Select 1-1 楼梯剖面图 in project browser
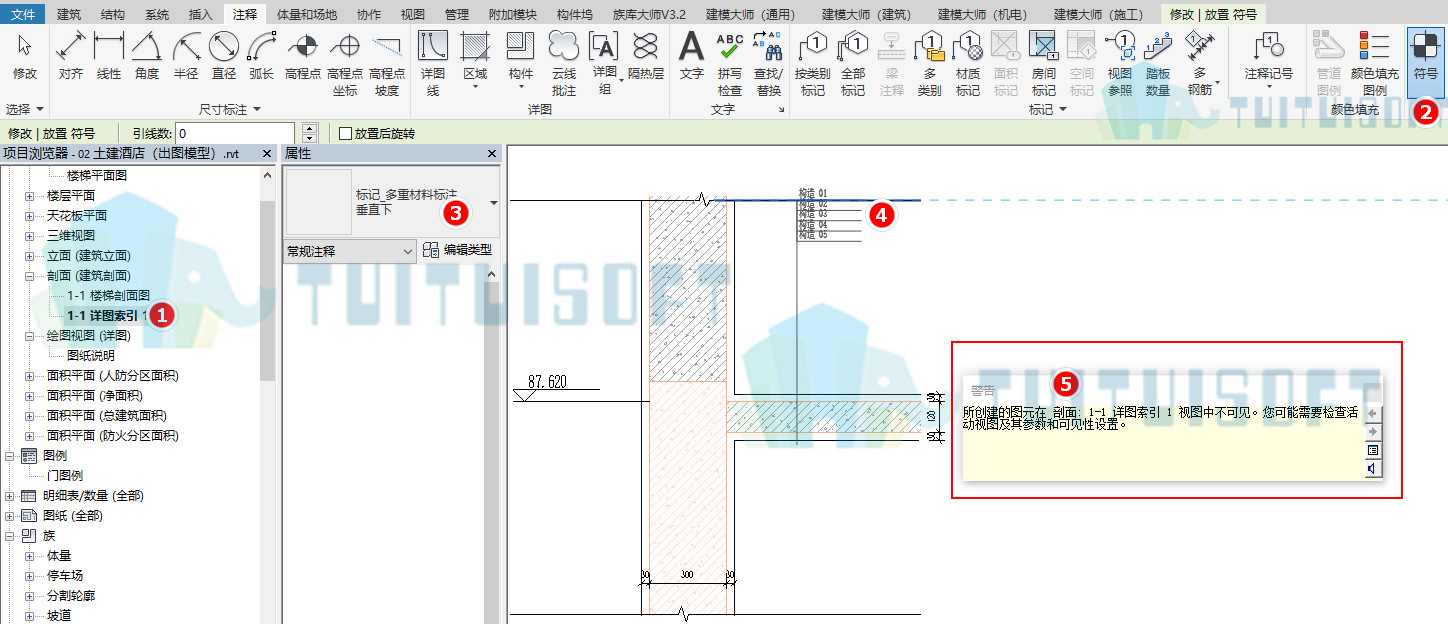 (x=108, y=296)
